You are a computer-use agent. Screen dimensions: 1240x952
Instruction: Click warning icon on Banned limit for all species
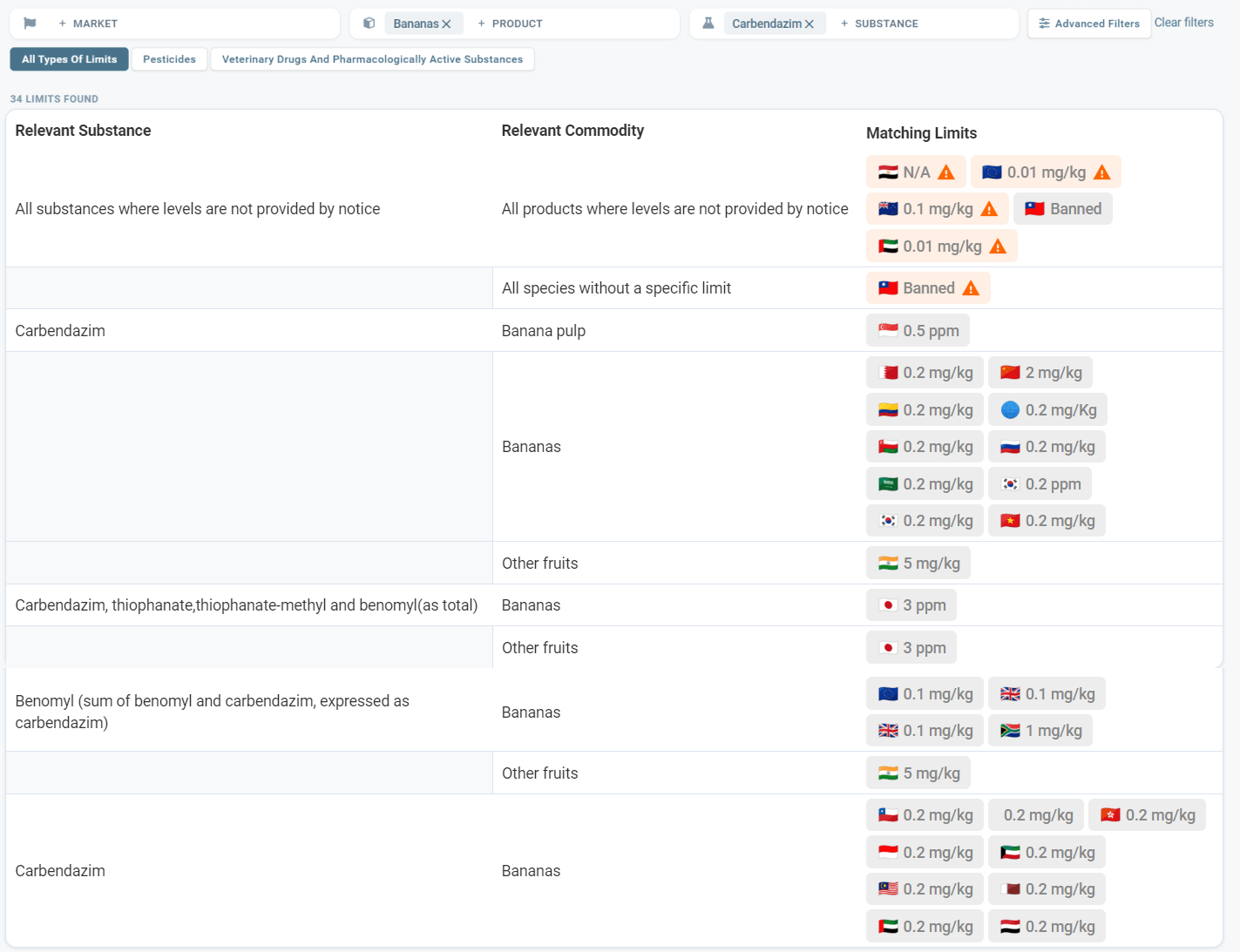971,288
